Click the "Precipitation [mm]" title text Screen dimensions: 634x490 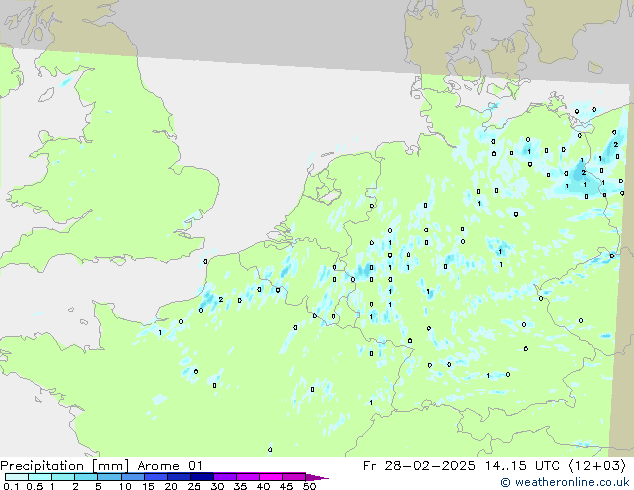click(65, 466)
